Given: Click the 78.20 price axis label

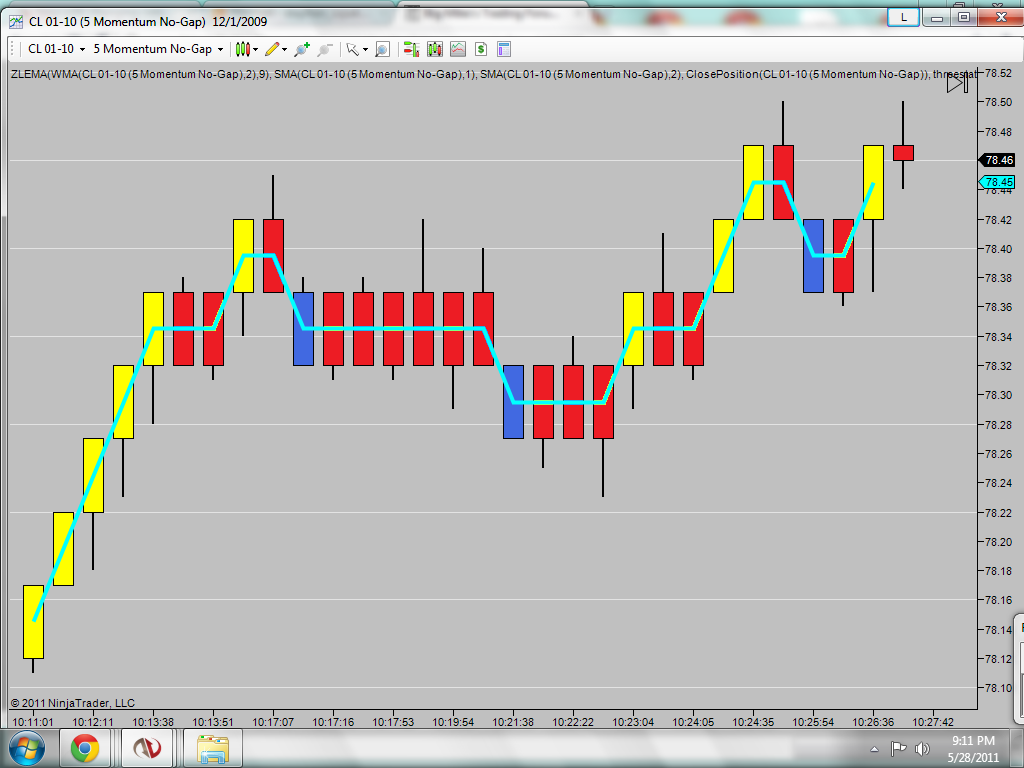Looking at the screenshot, I should point(999,541).
